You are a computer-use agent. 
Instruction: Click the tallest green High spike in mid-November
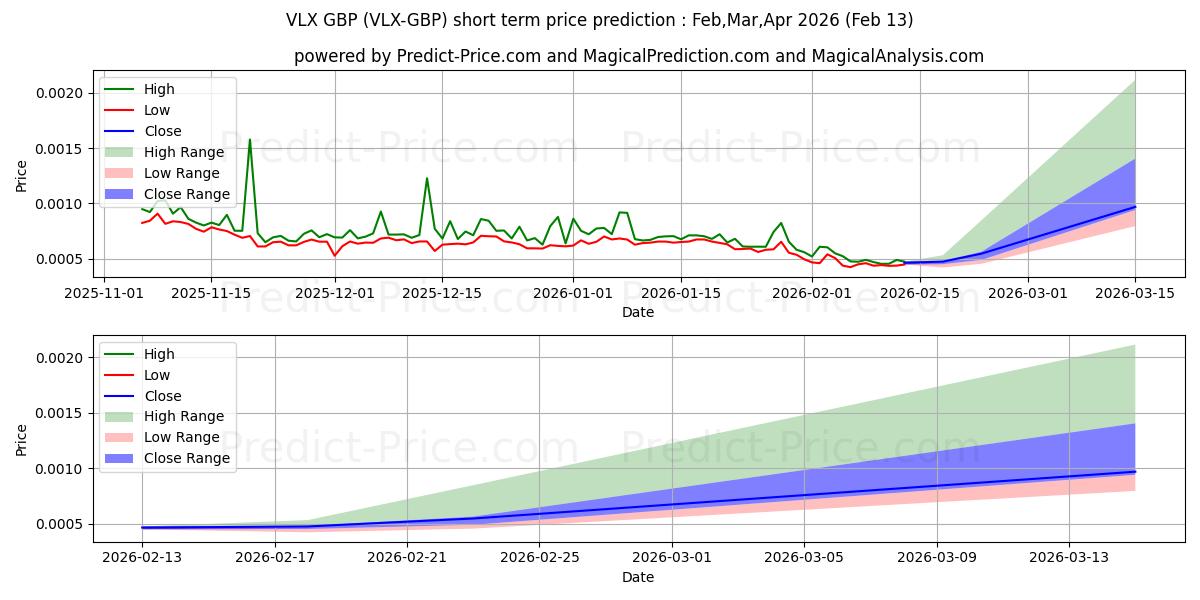click(x=250, y=140)
